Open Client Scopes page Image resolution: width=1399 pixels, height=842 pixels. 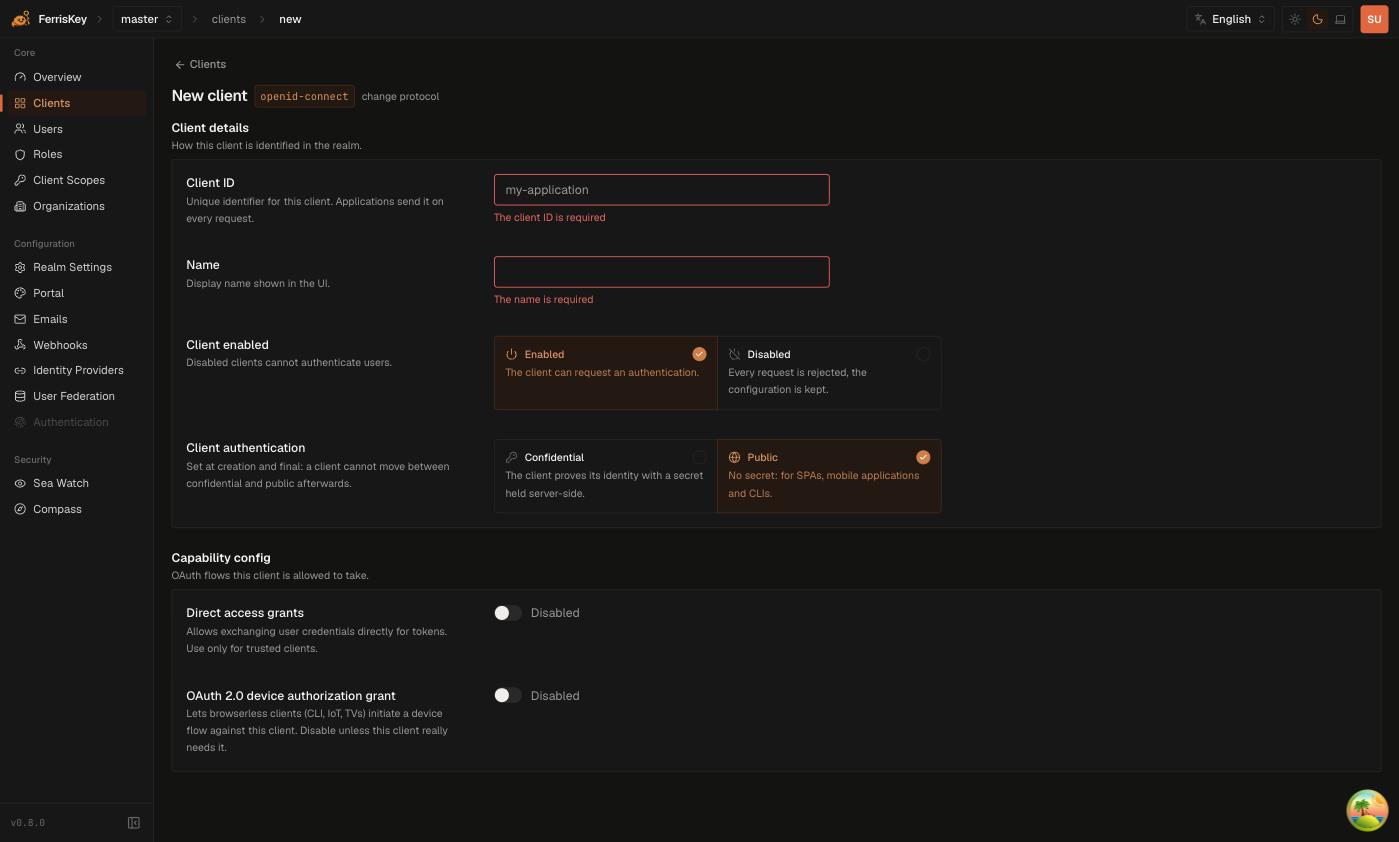coord(75,180)
